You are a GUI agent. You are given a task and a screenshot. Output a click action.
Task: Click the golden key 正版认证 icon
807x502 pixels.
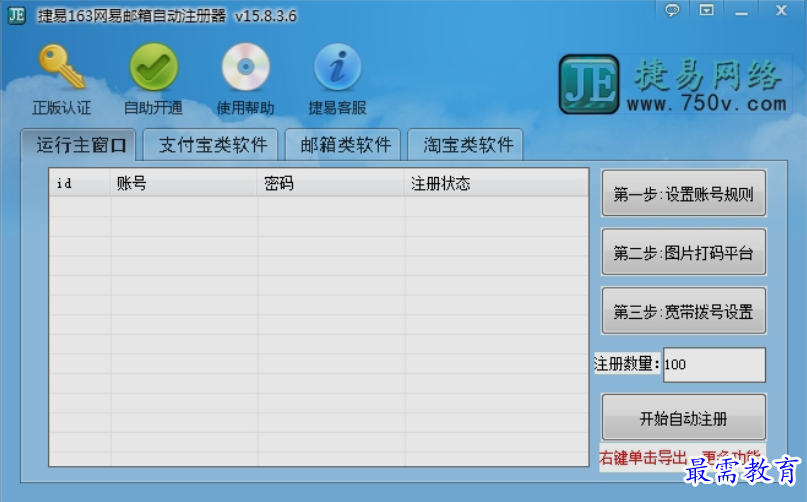coord(61,67)
